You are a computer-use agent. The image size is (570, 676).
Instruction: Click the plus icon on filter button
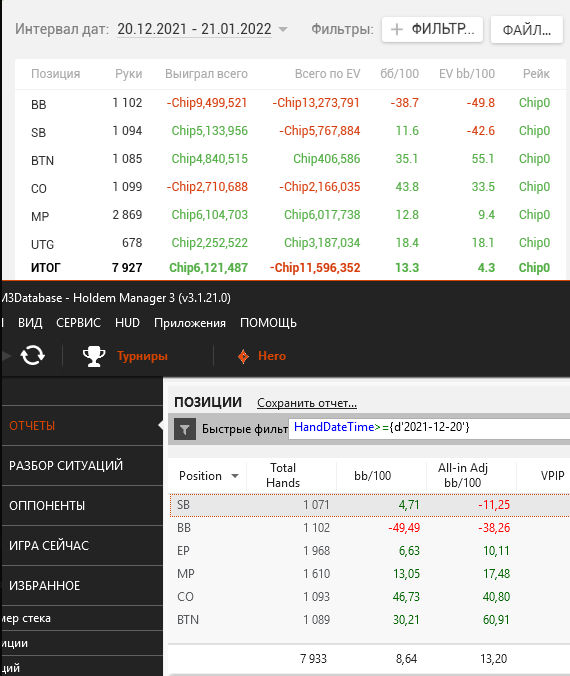pos(397,29)
